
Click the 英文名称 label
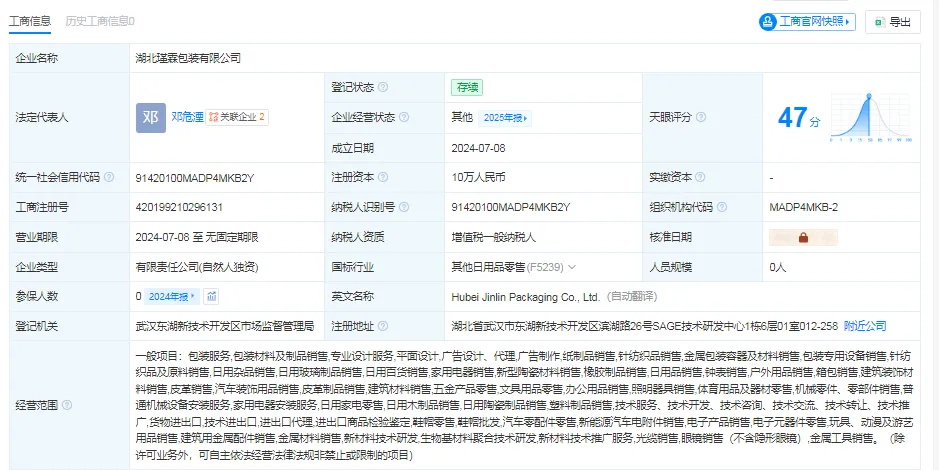(353, 296)
